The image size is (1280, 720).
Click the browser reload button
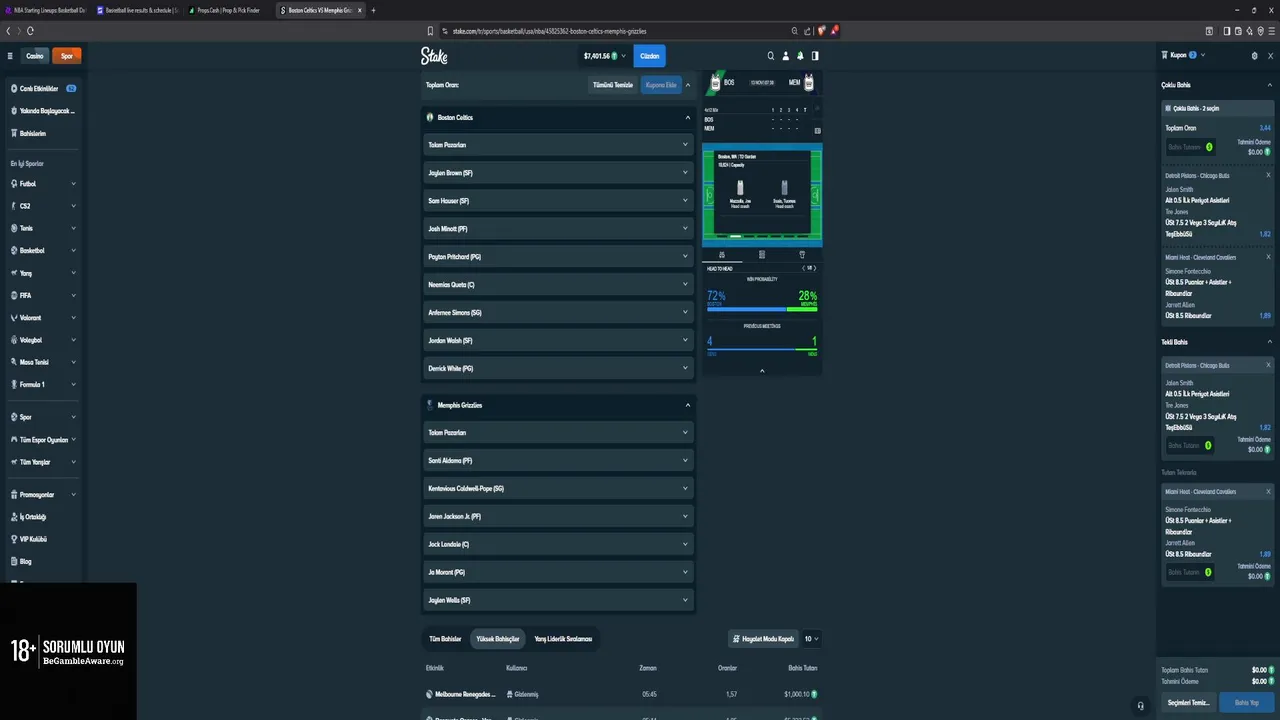pos(30,31)
